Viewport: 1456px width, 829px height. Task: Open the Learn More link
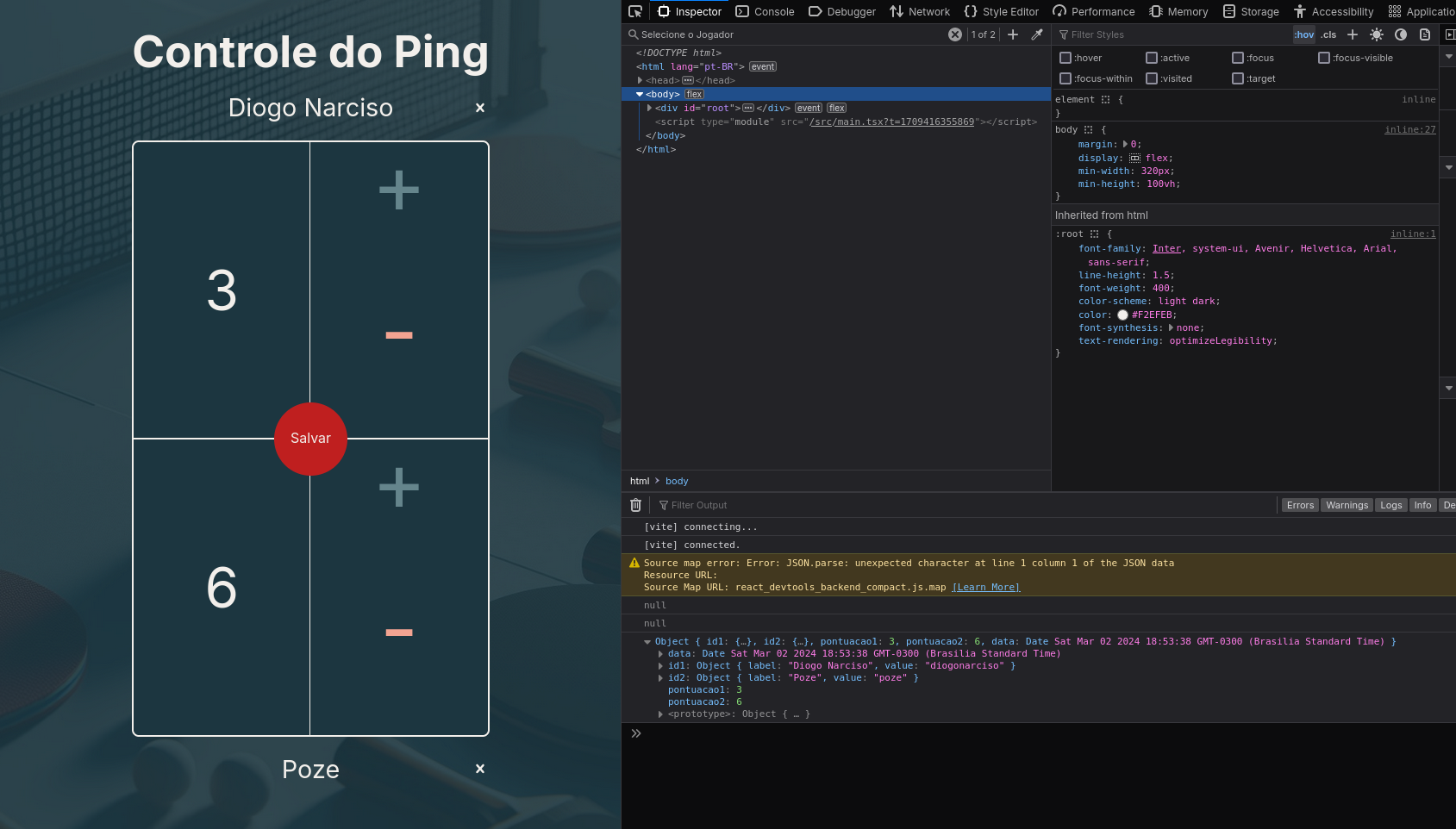pyautogui.click(x=986, y=588)
